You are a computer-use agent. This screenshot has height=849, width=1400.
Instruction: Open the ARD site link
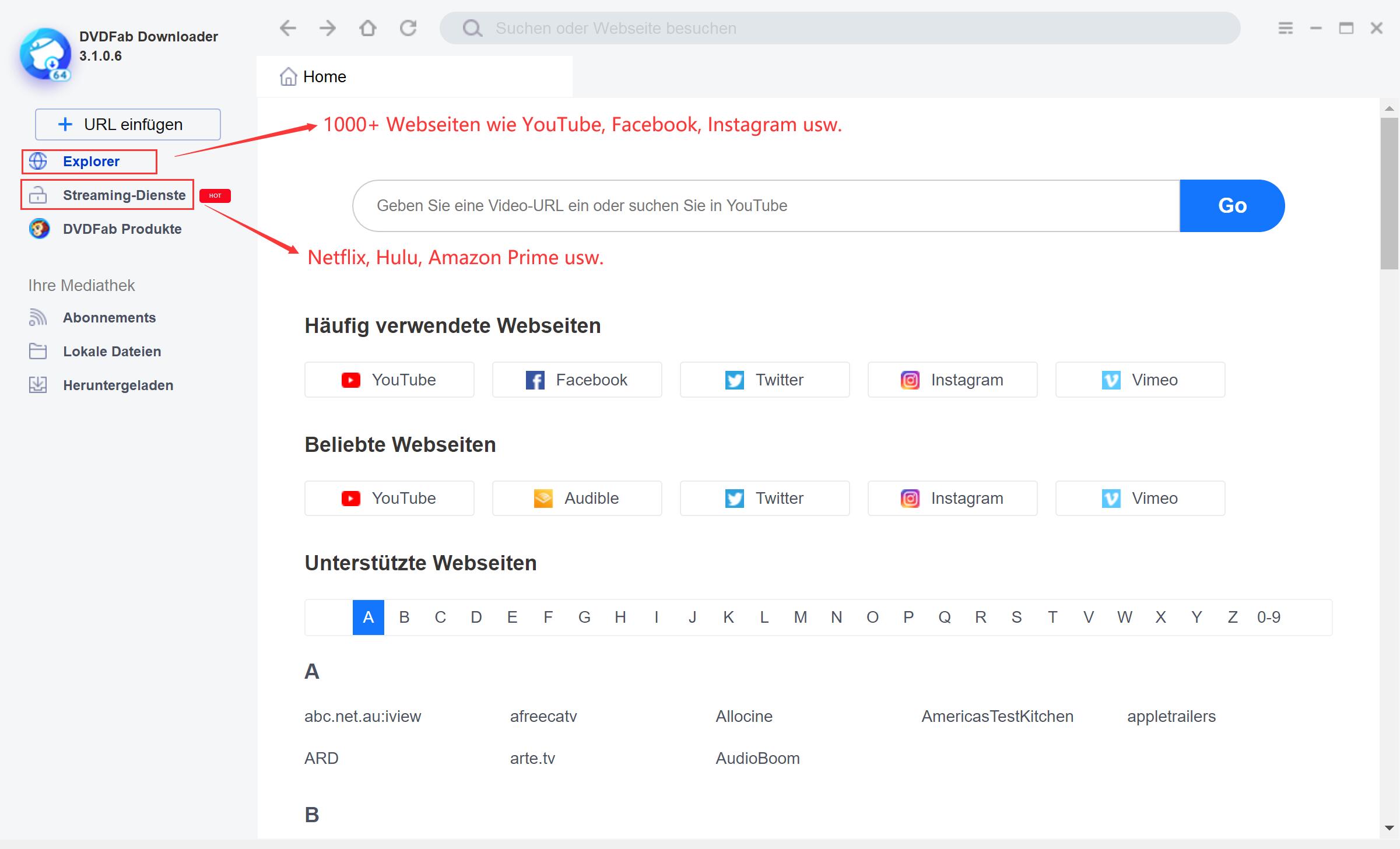pos(321,758)
